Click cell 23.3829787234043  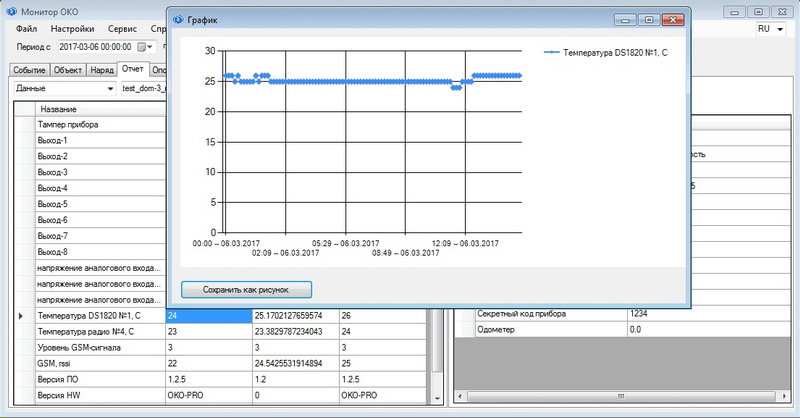coord(296,332)
